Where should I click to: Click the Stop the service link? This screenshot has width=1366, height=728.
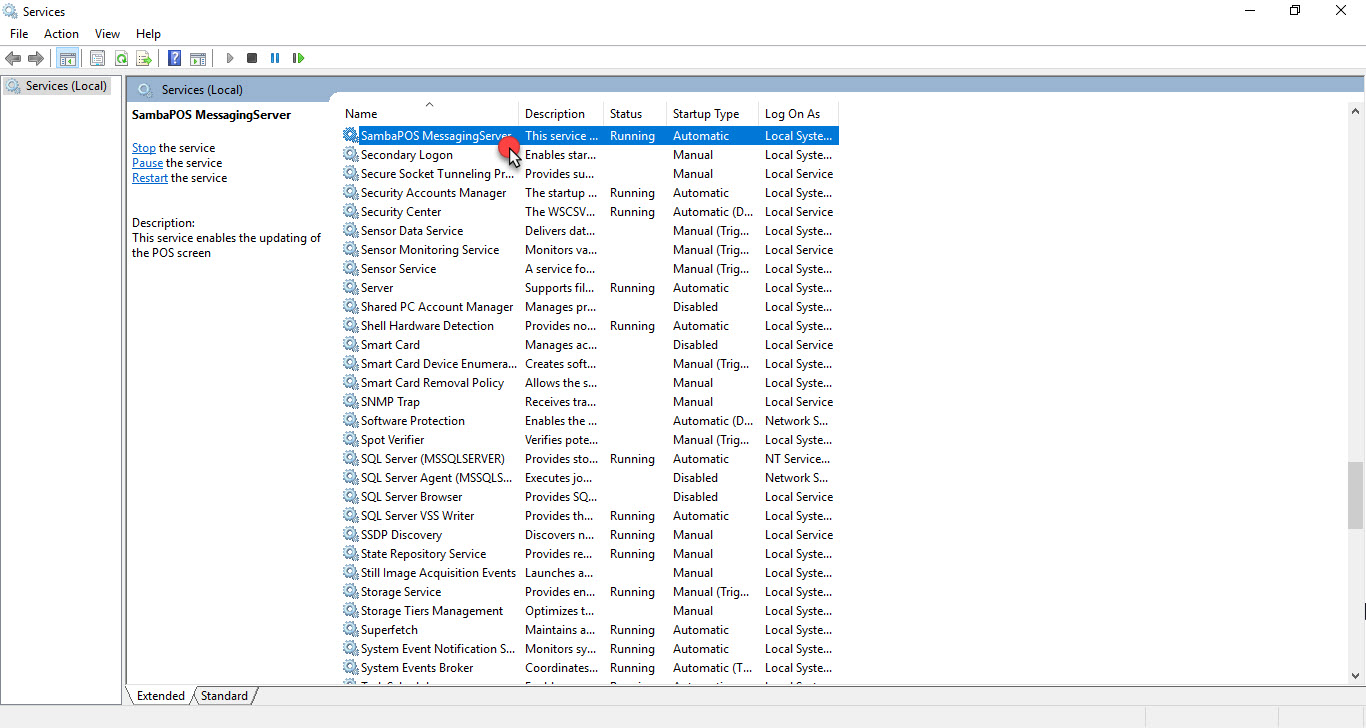144,148
